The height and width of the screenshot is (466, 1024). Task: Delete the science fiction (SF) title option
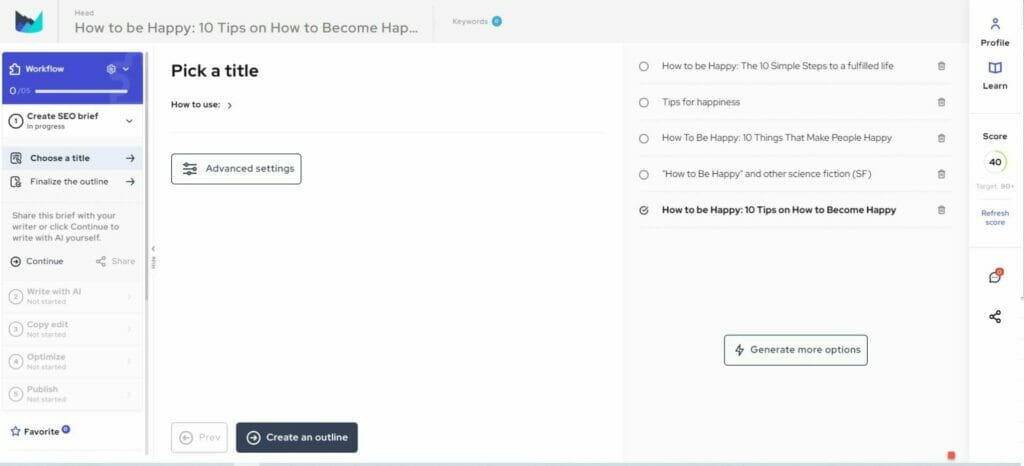click(x=941, y=174)
